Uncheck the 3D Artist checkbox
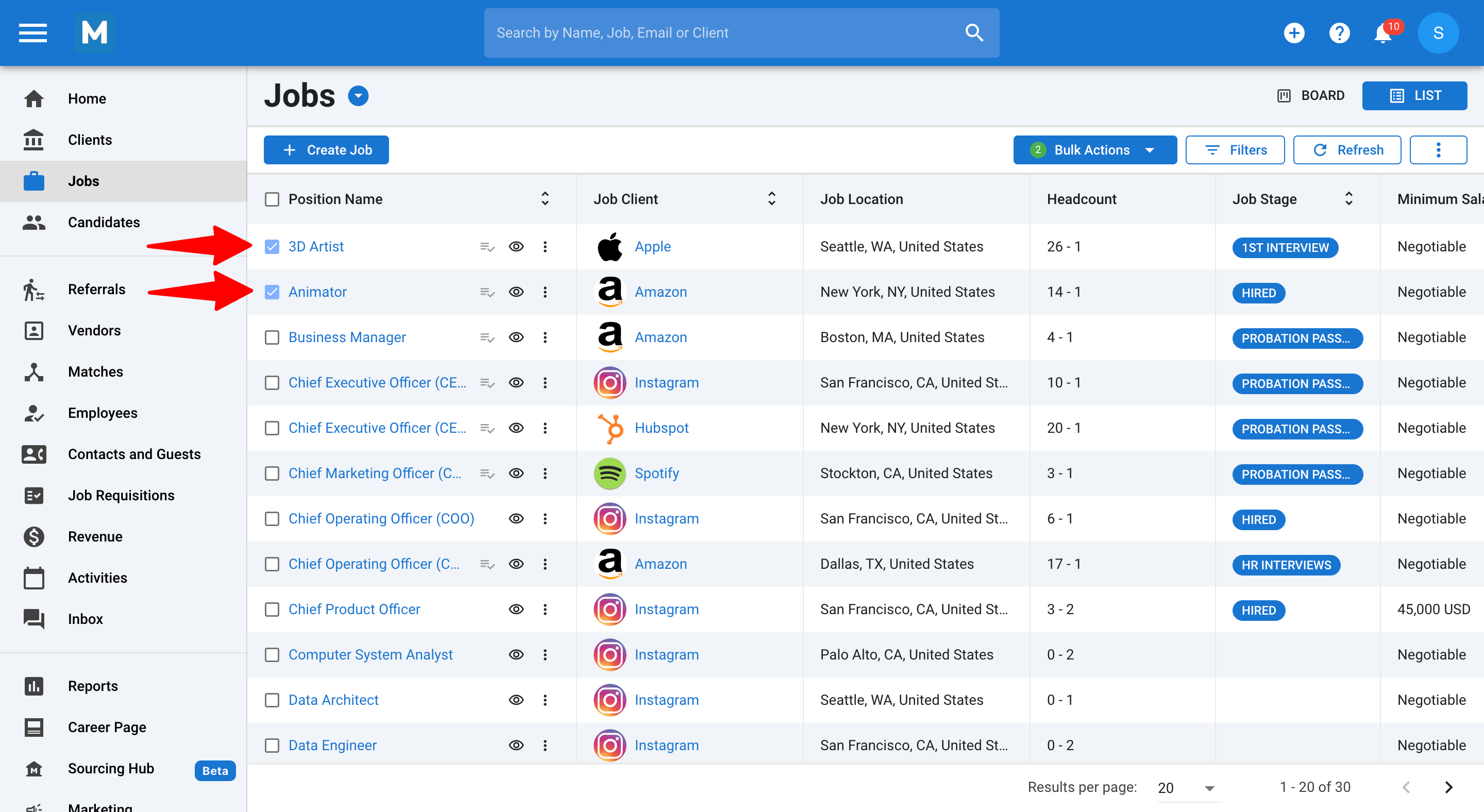Image resolution: width=1484 pixels, height=812 pixels. click(x=272, y=246)
